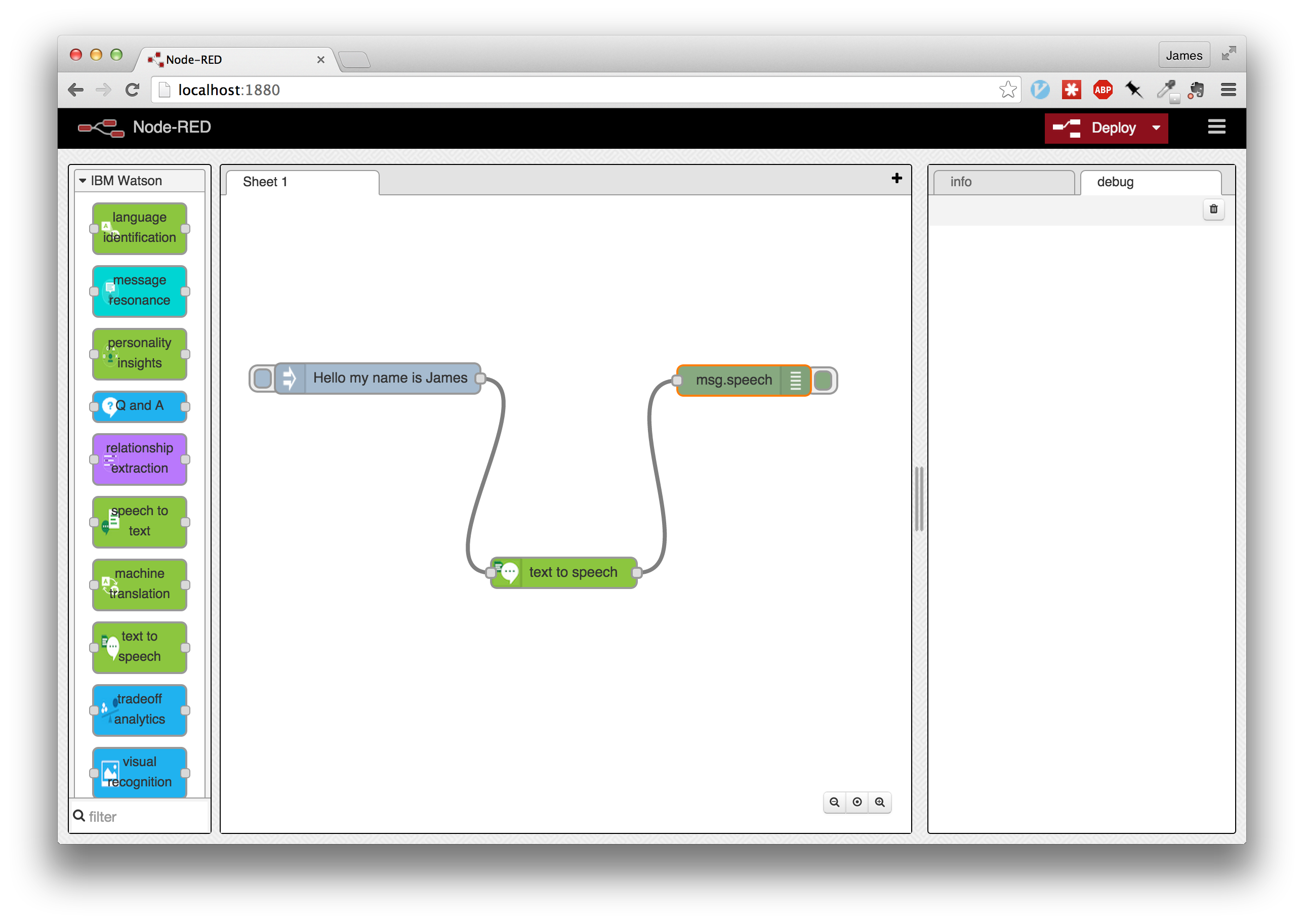This screenshot has height=924, width=1304.
Task: Select the Hello my name is James node
Action: pyautogui.click(x=378, y=379)
